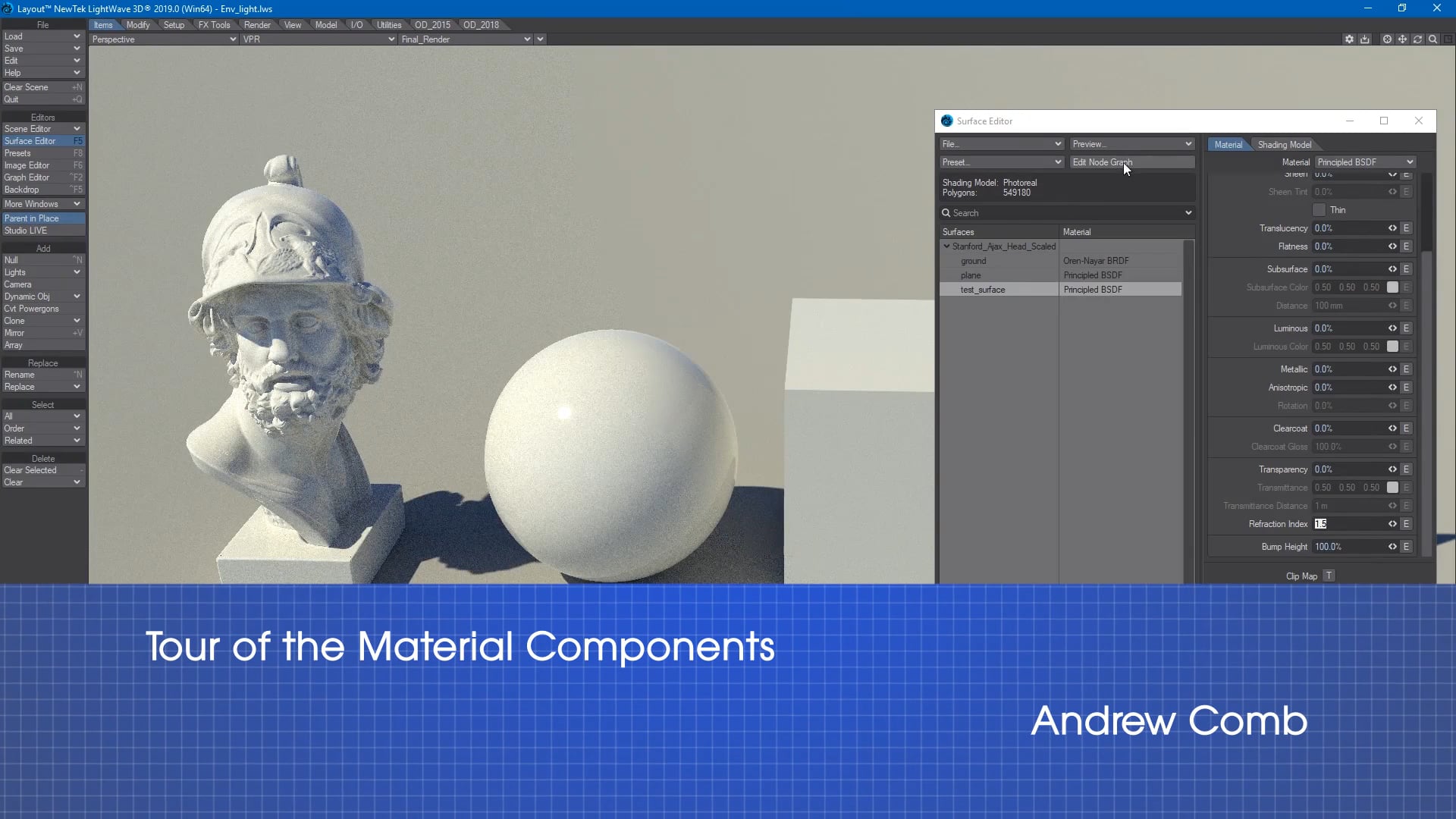The image size is (1456, 819).
Task: Click the Transmittance color swatch
Action: click(1392, 488)
